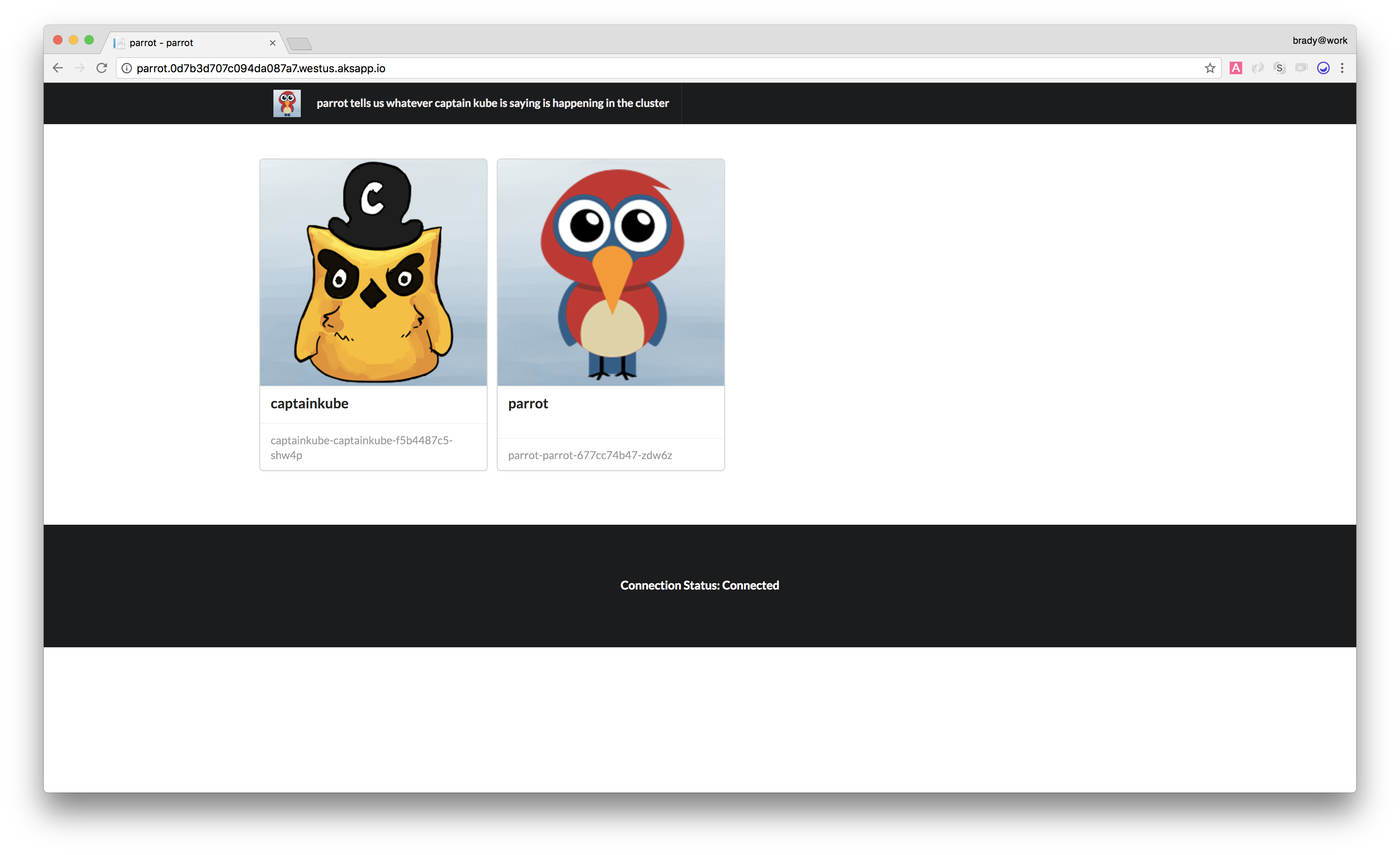Click the S extension icon
The image size is (1400, 855).
[x=1279, y=68]
